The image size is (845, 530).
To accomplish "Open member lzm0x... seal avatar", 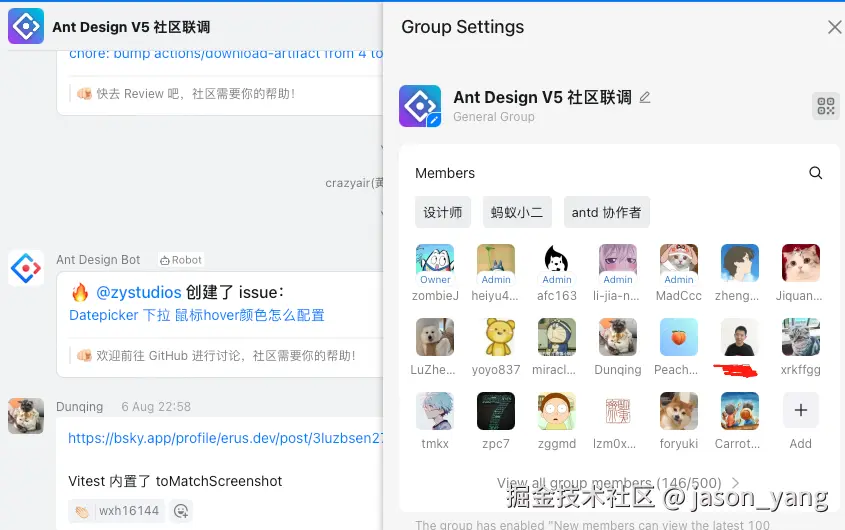I will (618, 411).
